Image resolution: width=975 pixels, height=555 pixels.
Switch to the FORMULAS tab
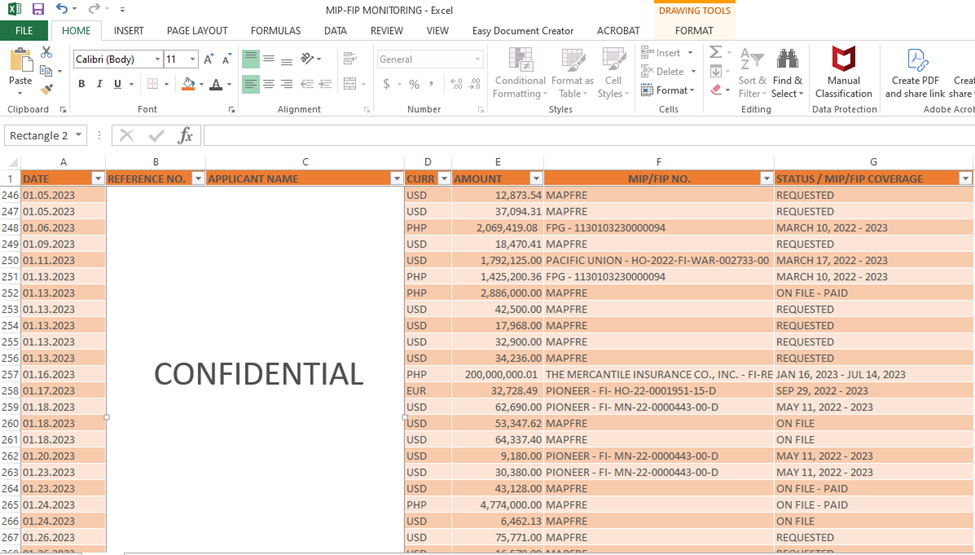[275, 30]
